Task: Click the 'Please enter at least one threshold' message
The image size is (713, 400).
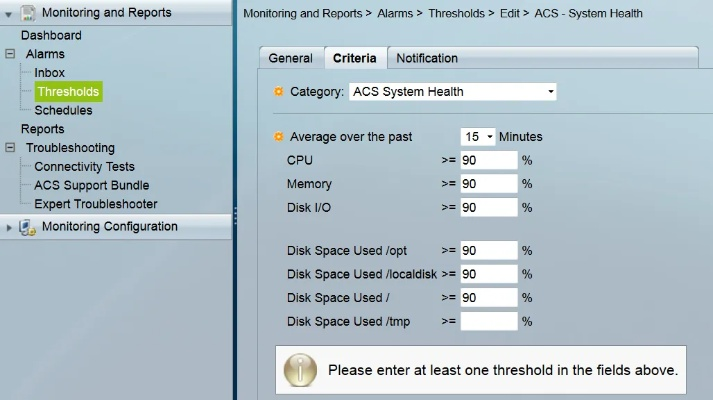Action: pos(503,370)
